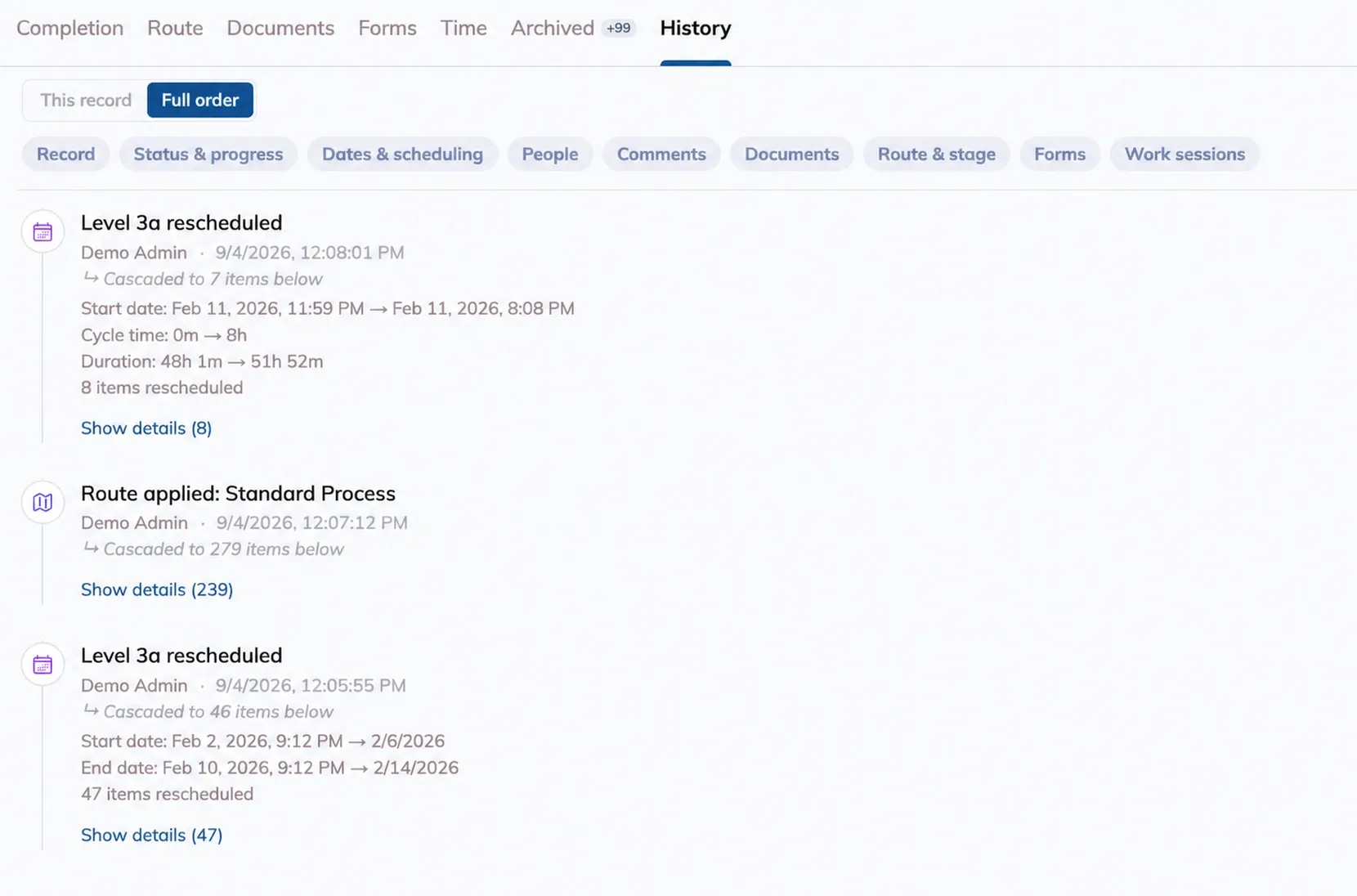
Task: Expand Show details (8)
Action: pos(146,428)
